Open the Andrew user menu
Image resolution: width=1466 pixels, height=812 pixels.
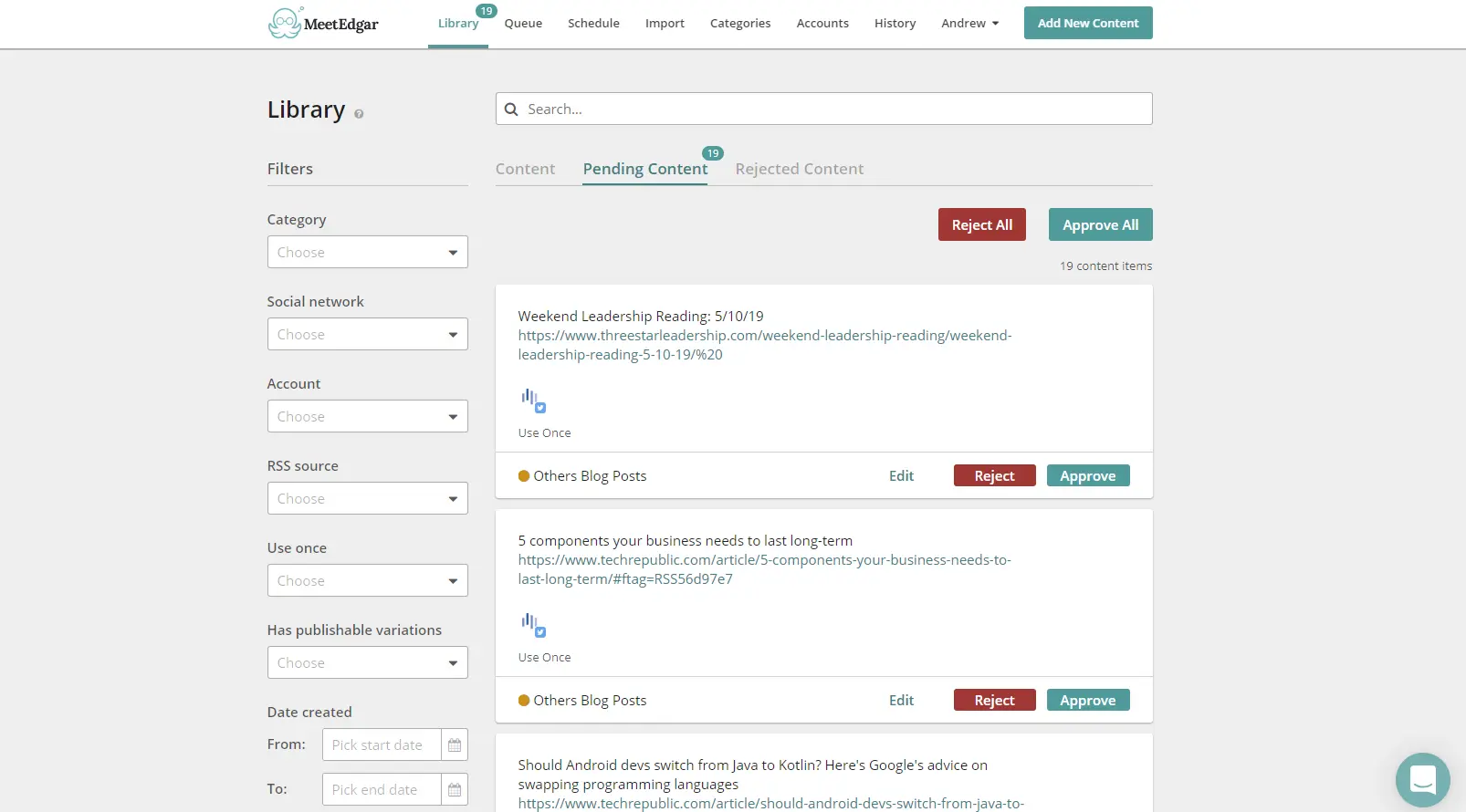[x=969, y=24]
